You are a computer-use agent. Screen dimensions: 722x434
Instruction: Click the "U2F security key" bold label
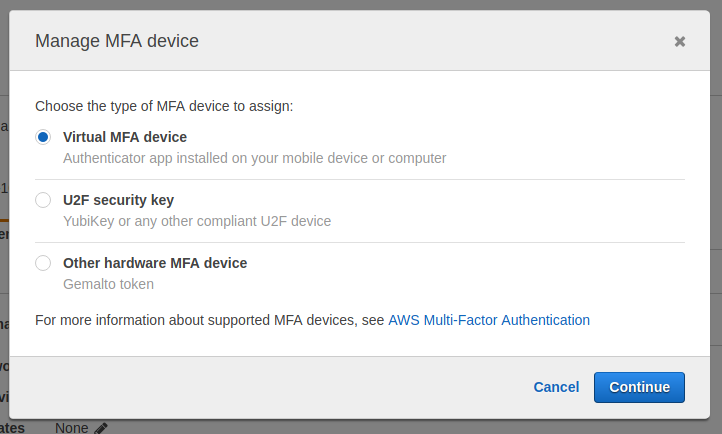[x=118, y=200]
